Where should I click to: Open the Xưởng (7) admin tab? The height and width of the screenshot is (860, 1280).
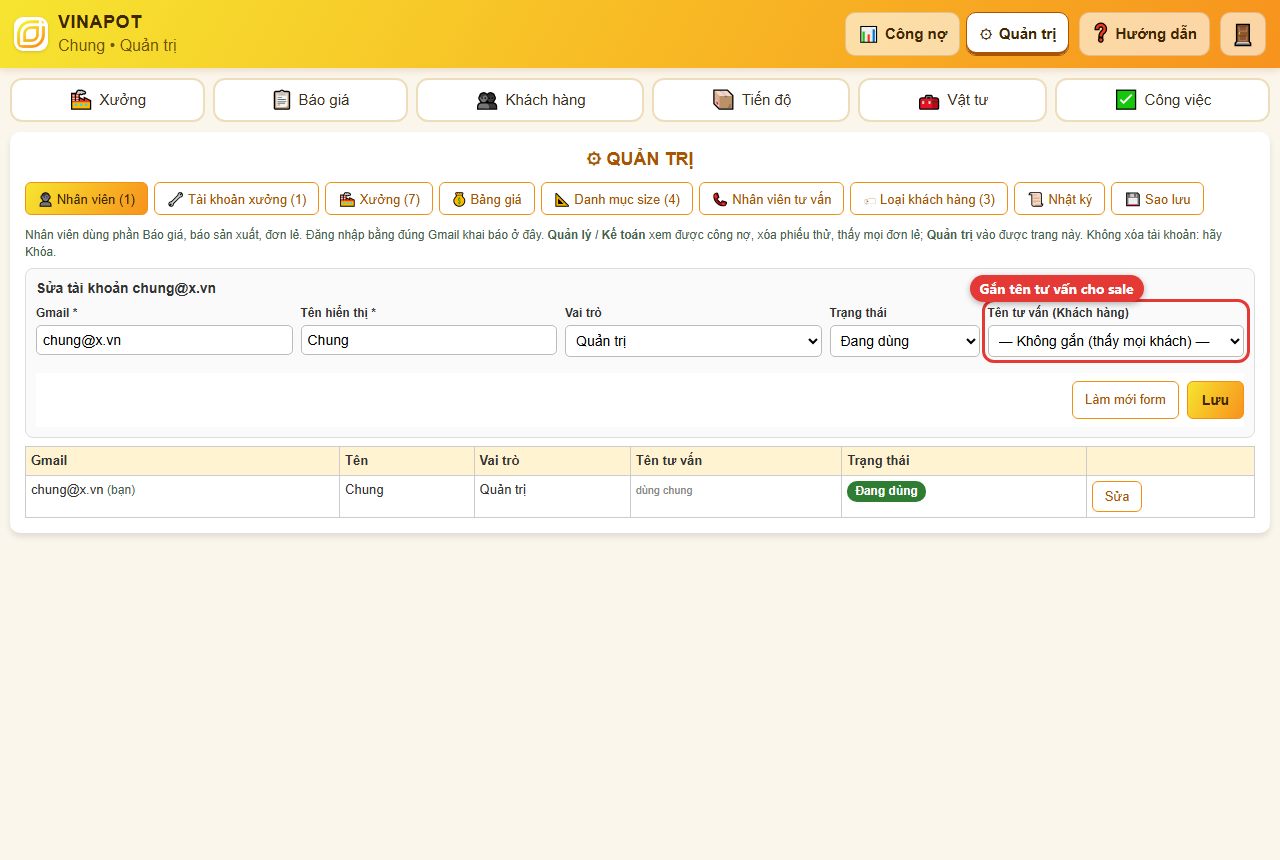click(x=379, y=199)
